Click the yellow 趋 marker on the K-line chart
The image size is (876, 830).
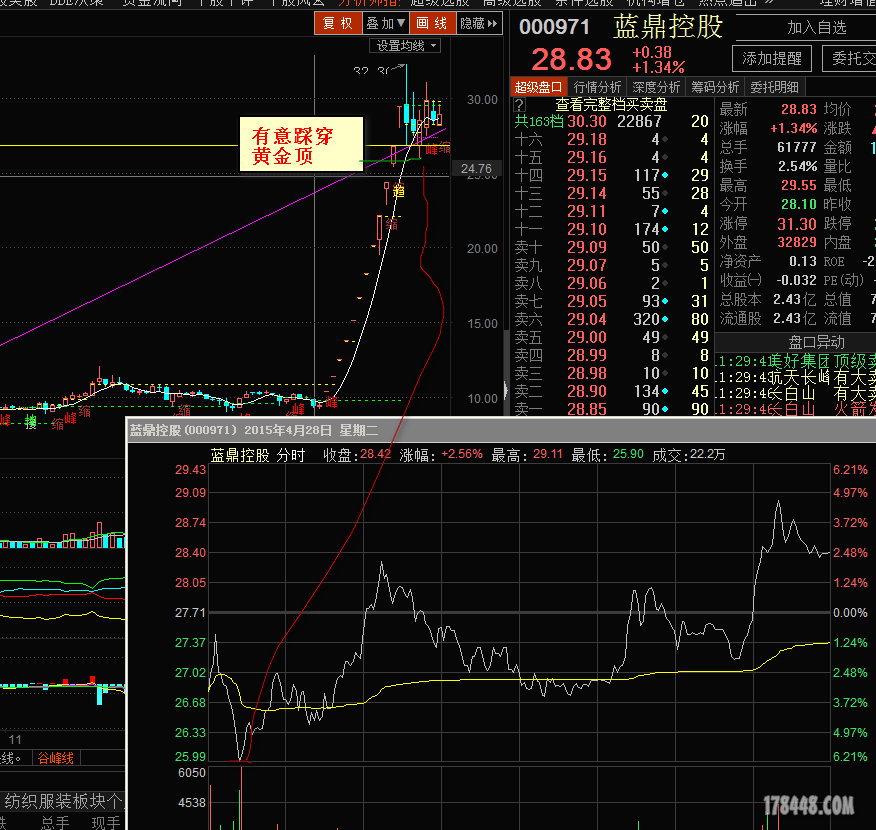point(398,191)
